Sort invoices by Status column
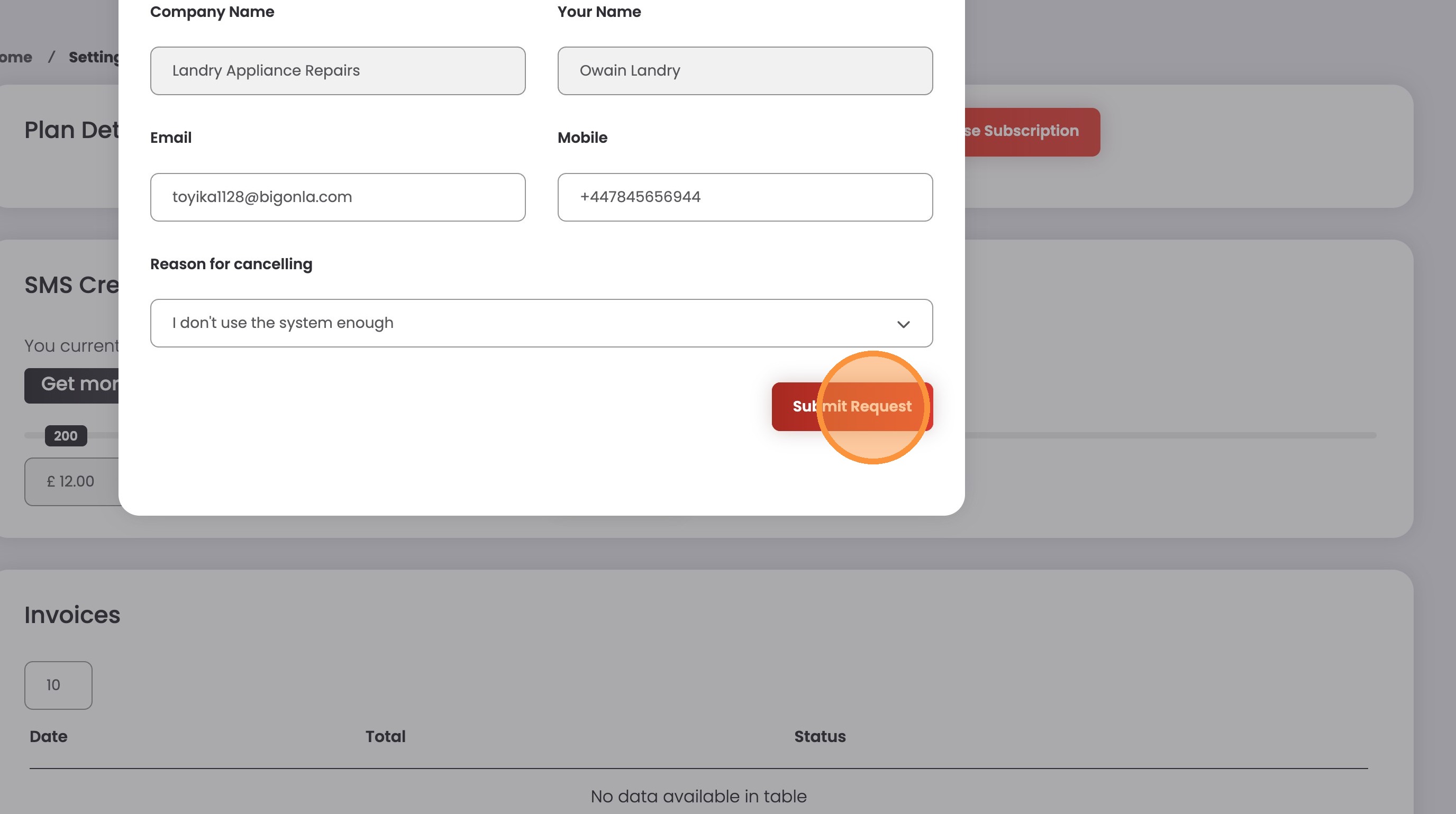Screen dimensions: 1456x814 (x=819, y=737)
